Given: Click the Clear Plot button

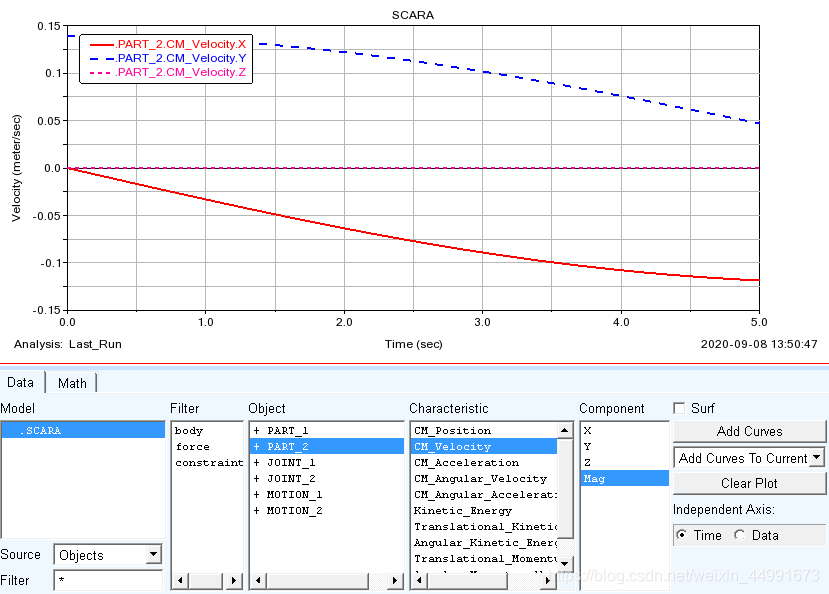Looking at the screenshot, I should (x=749, y=483).
